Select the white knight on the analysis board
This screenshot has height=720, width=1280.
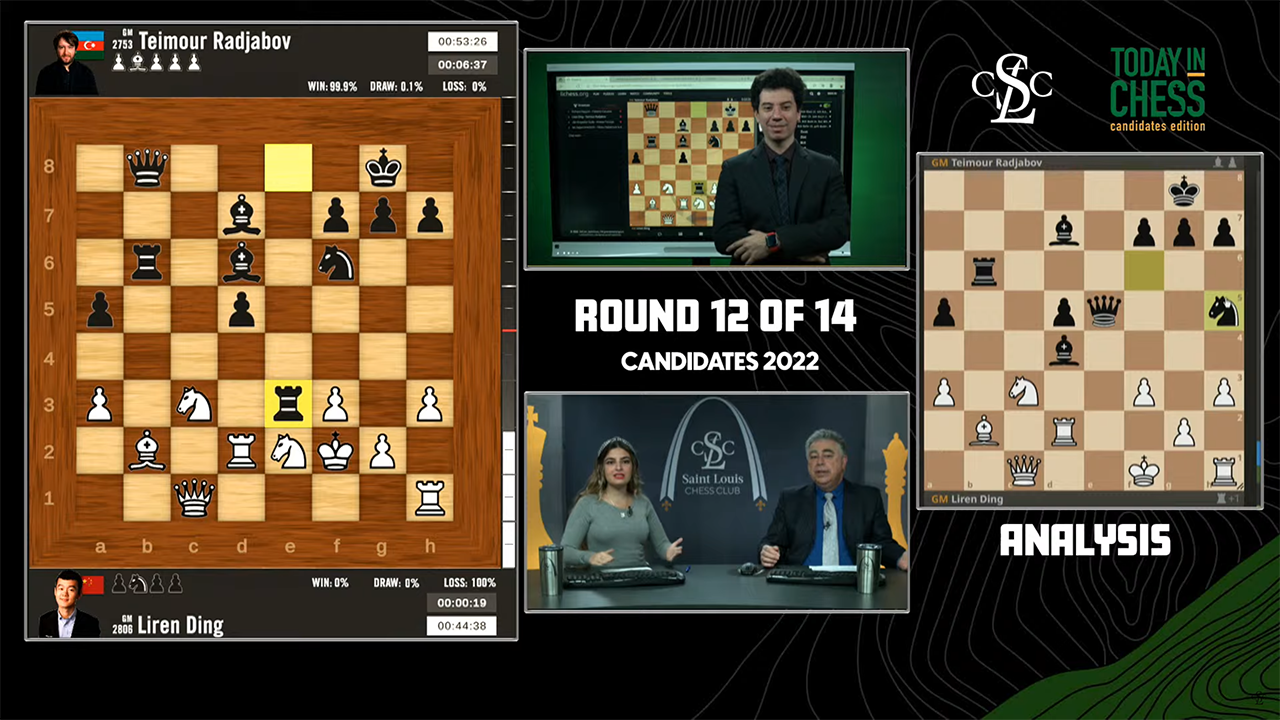[1024, 391]
